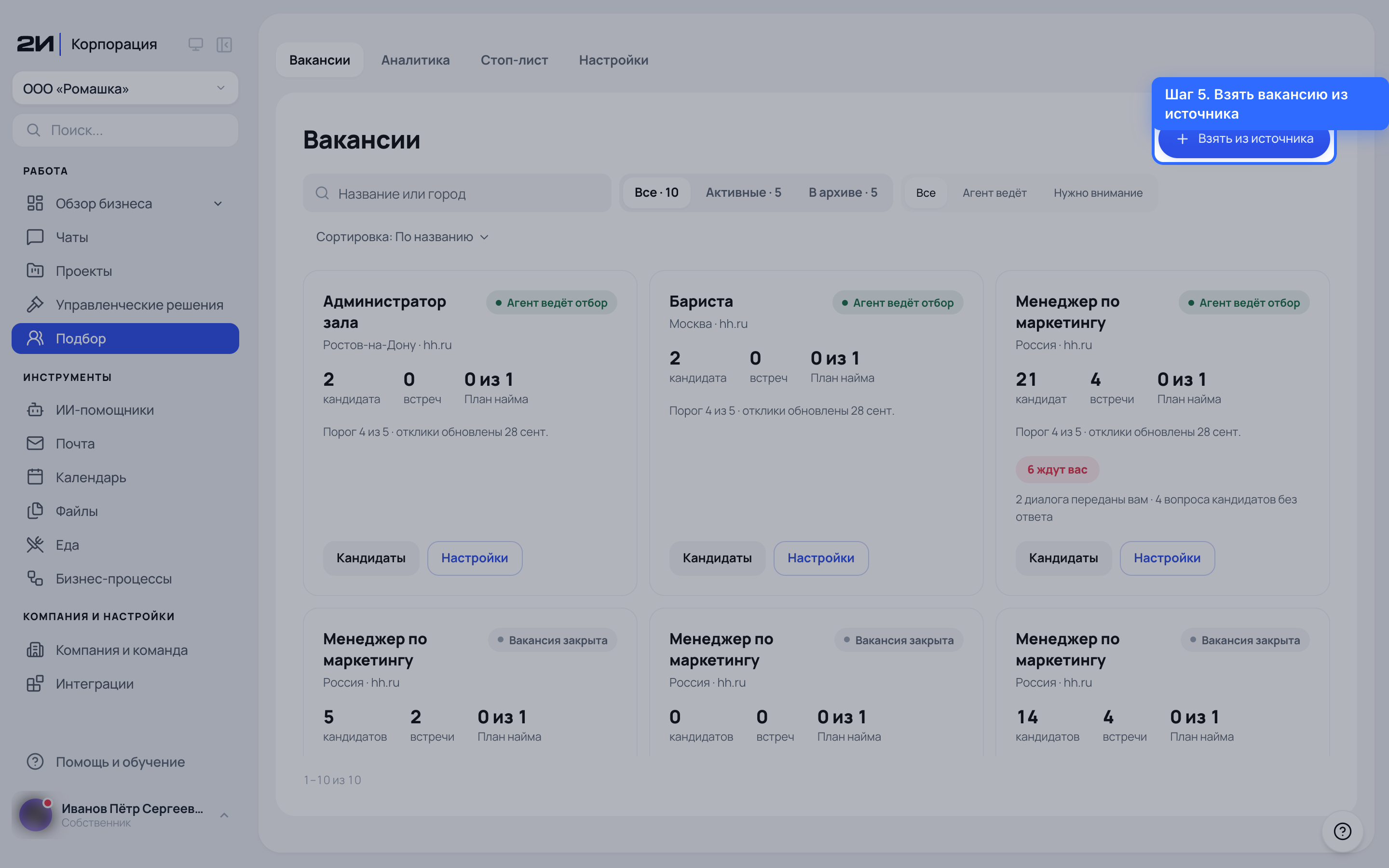
Task: Open Настройки for active Менеджер по маркетингу card
Action: click(1167, 558)
